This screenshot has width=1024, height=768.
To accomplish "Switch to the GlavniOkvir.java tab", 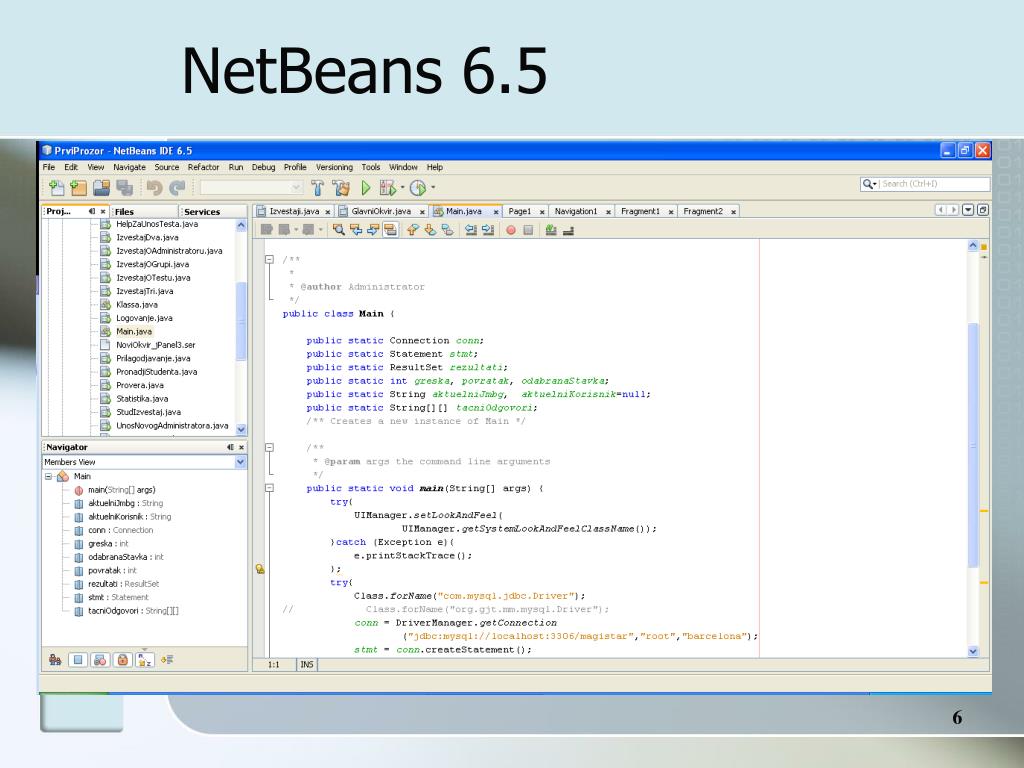I will 381,211.
